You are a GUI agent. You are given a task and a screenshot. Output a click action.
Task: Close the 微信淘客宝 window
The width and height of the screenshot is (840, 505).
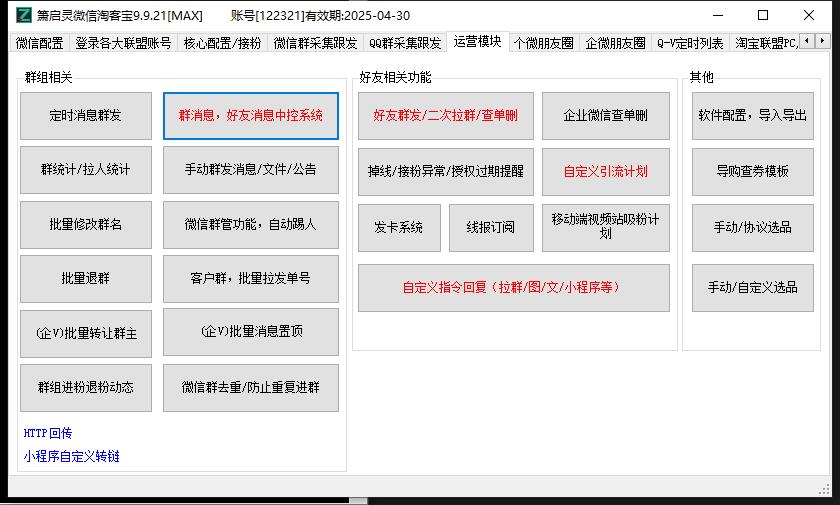[809, 16]
